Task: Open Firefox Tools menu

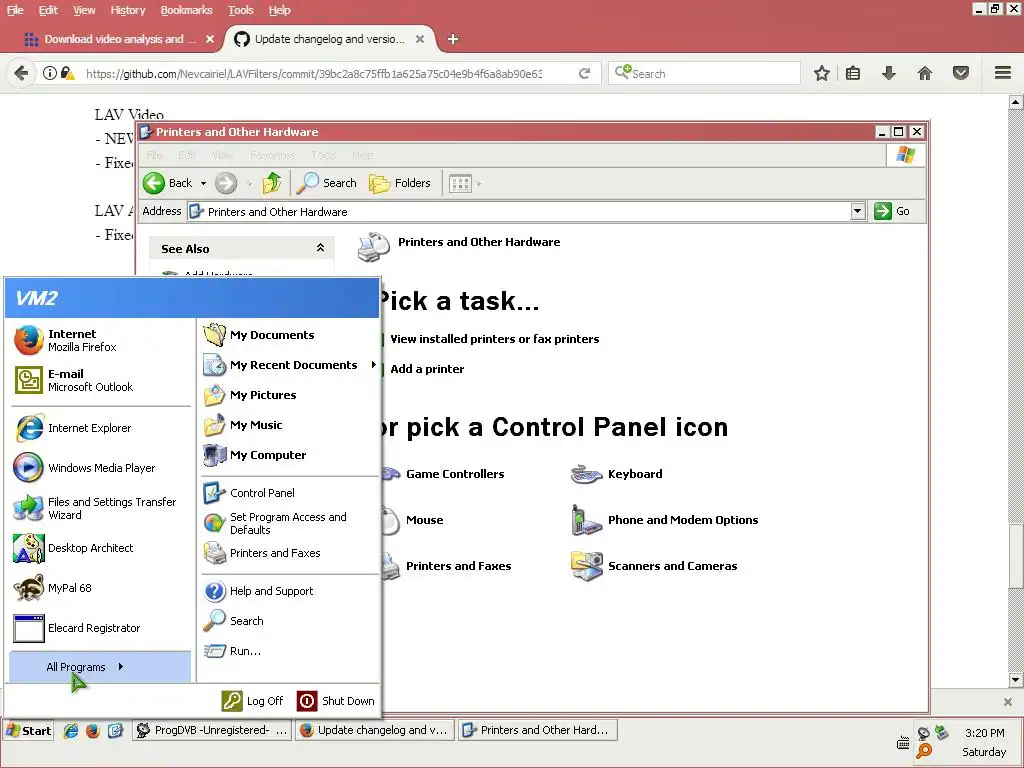Action: 240,10
